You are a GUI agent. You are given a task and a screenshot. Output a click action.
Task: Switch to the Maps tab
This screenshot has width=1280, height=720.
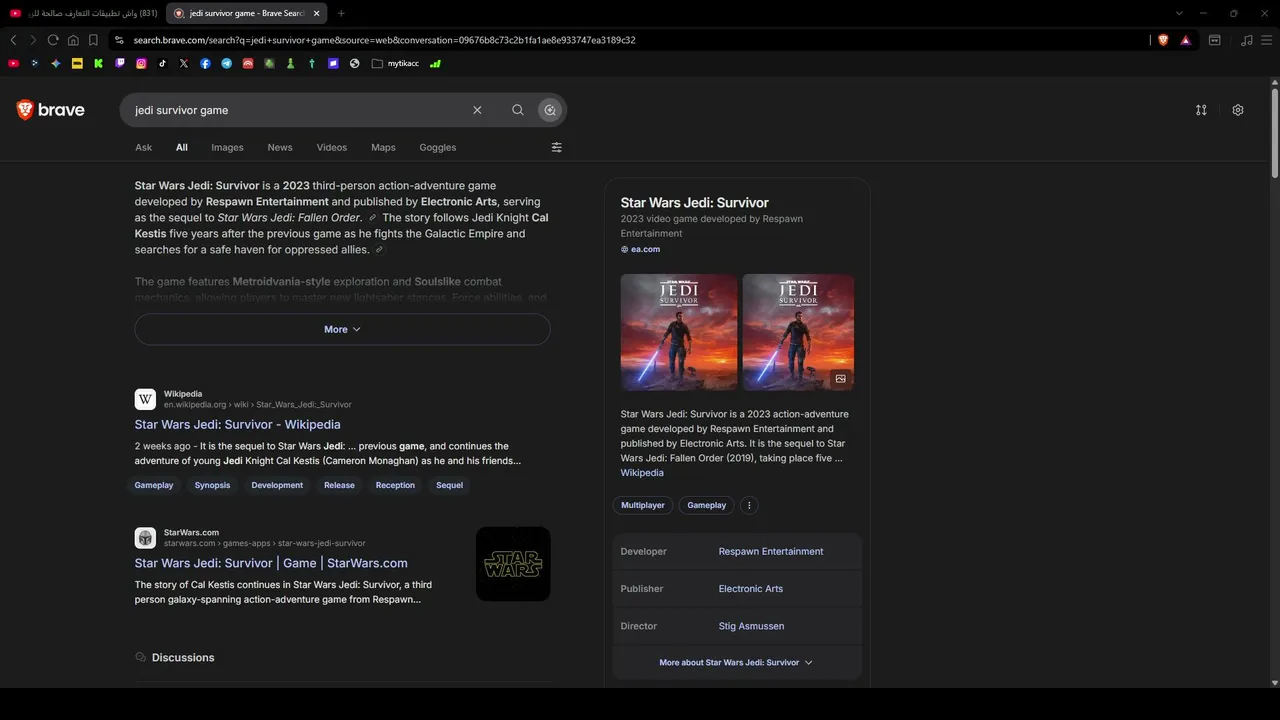point(383,147)
